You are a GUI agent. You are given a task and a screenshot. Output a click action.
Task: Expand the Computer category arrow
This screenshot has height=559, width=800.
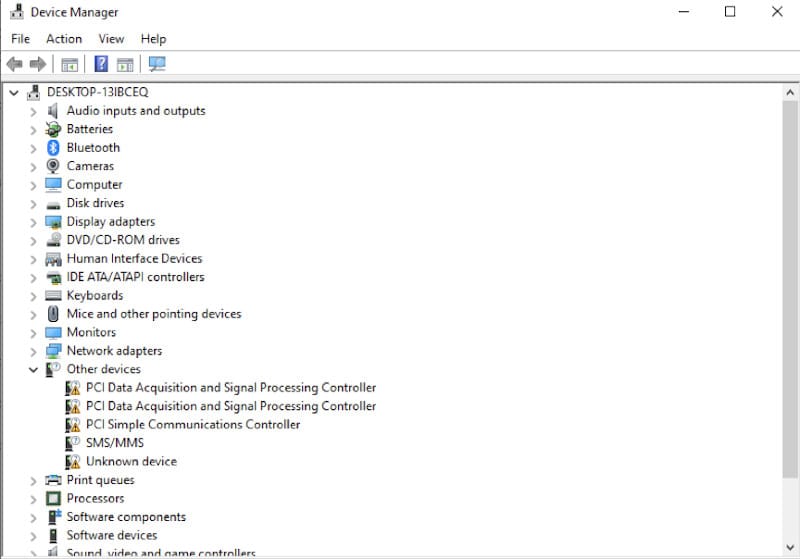(x=34, y=185)
